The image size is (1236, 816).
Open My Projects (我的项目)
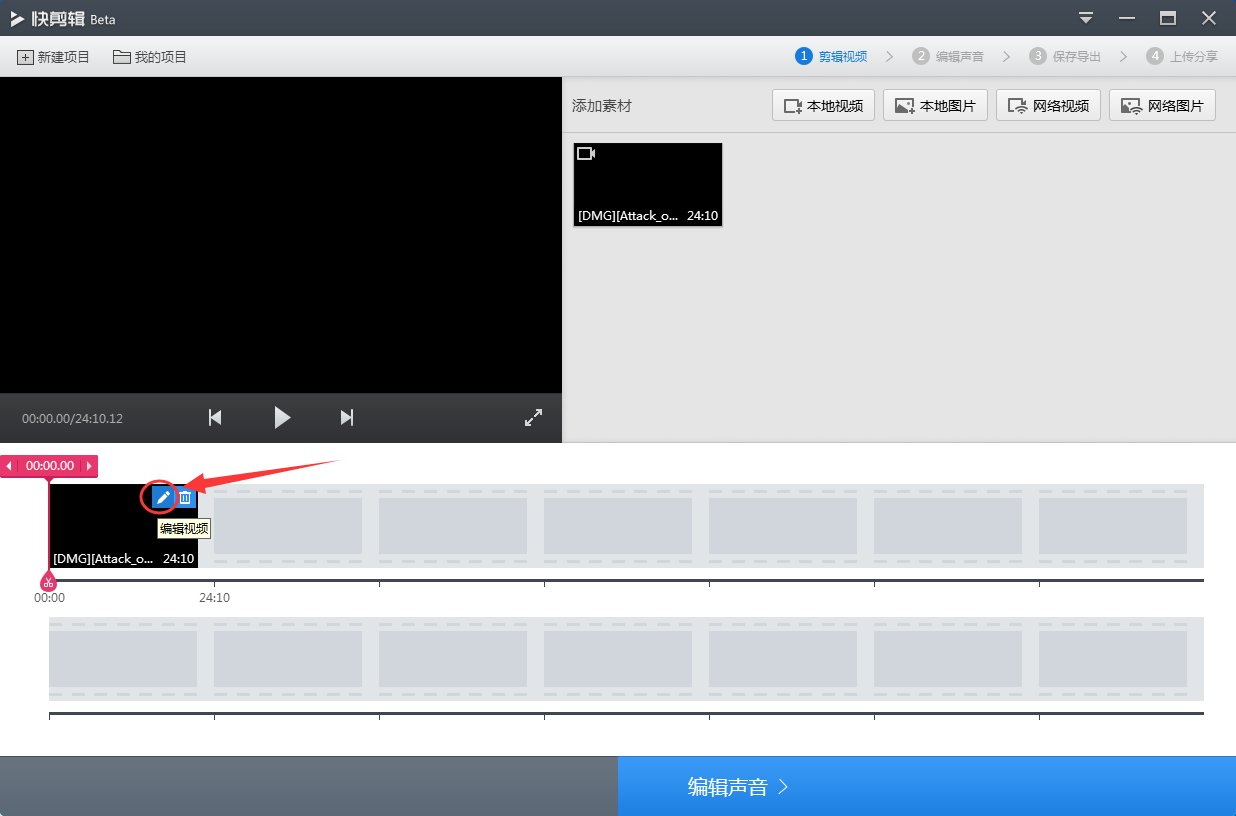click(150, 57)
